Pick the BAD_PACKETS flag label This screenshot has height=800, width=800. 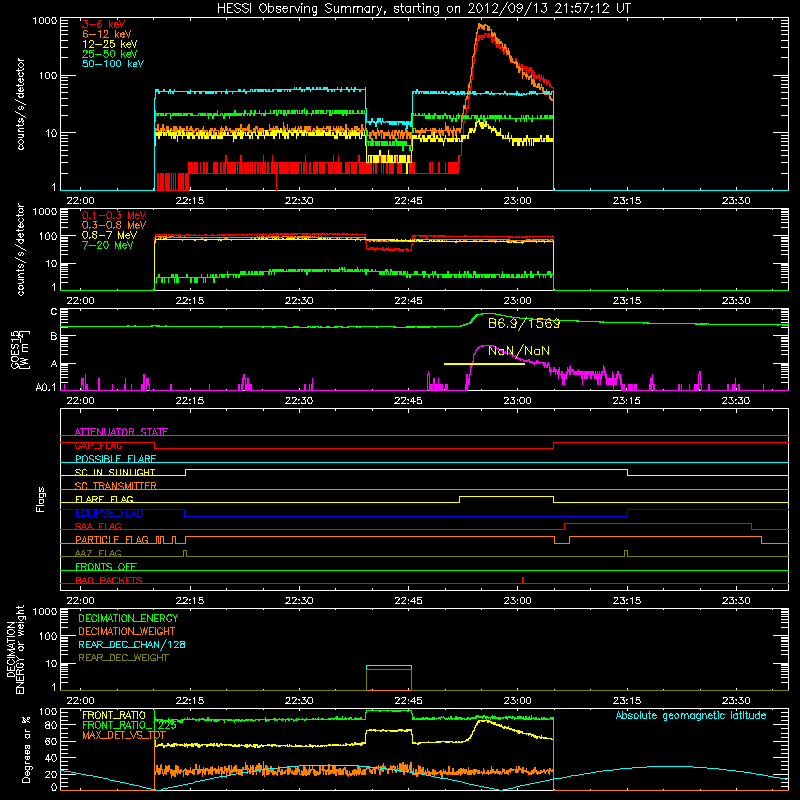click(109, 580)
